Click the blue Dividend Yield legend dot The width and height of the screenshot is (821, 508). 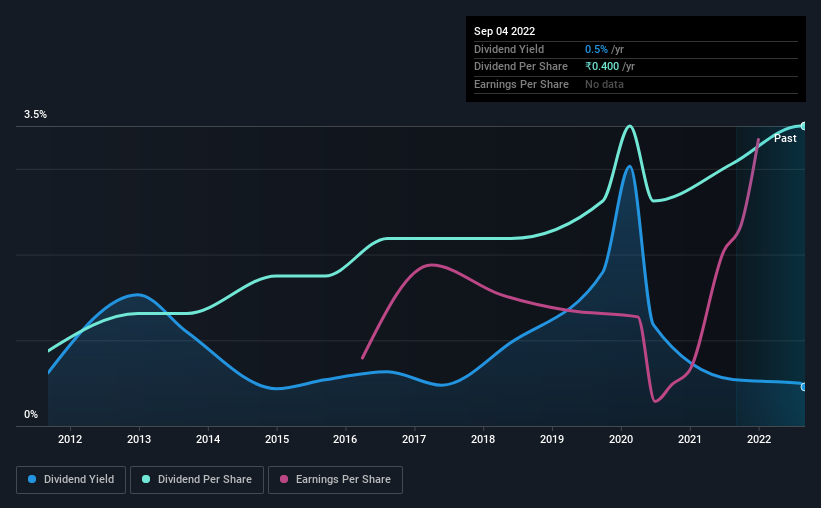click(x=32, y=479)
